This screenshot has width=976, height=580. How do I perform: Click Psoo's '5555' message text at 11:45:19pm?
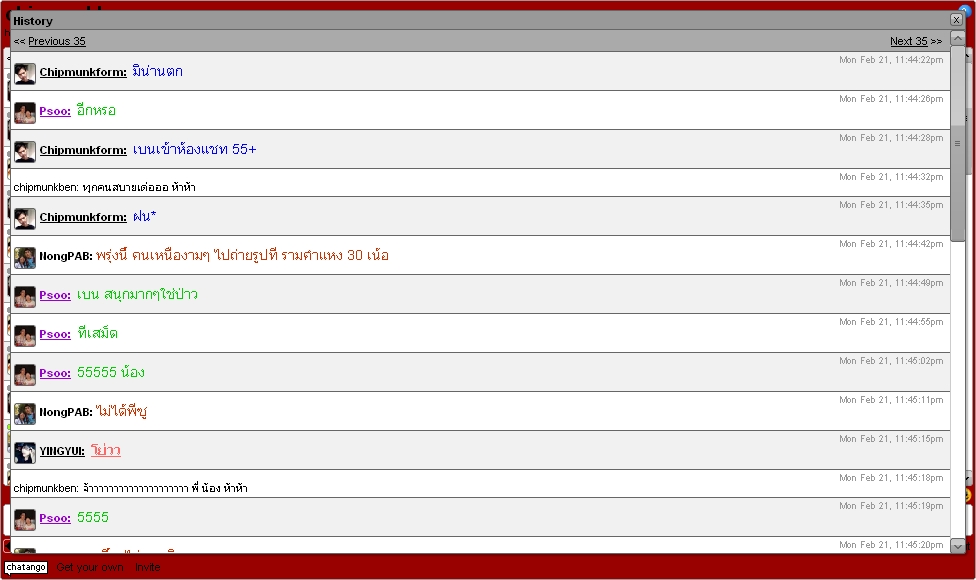[x=93, y=517]
